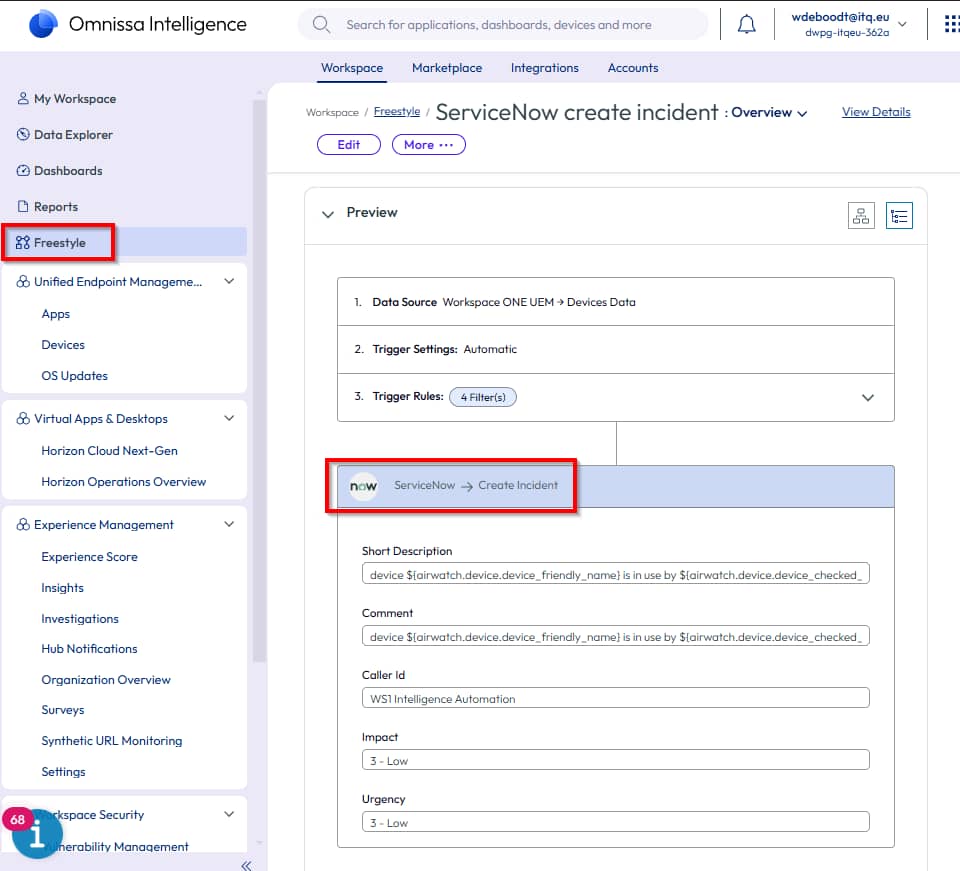Collapse Workspace Security section
The height and width of the screenshot is (871, 960).
coord(229,815)
